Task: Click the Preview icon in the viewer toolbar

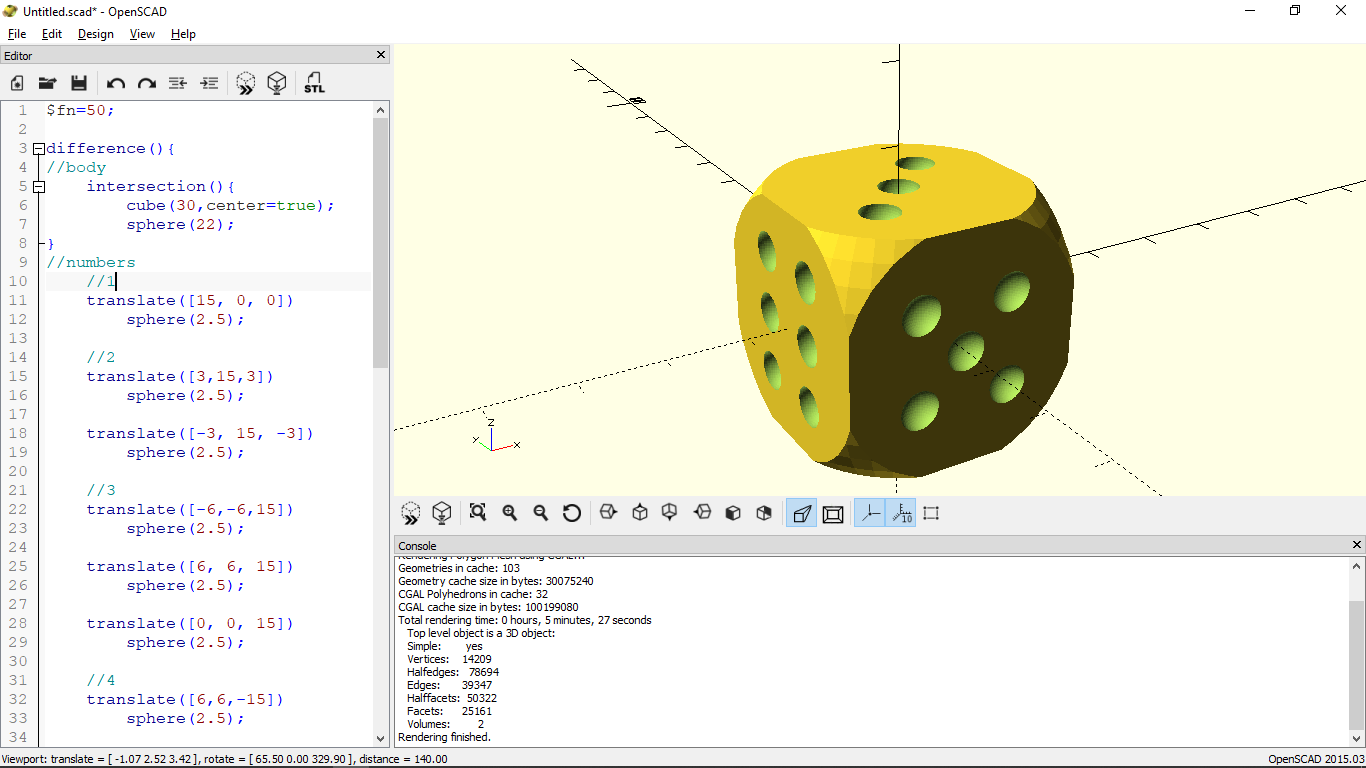Action: [411, 513]
